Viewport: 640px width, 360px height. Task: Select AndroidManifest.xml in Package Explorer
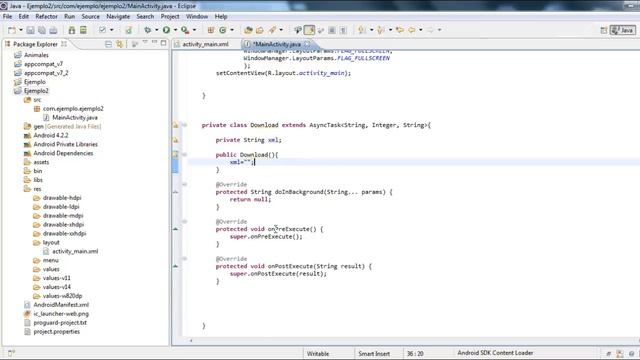click(61, 305)
